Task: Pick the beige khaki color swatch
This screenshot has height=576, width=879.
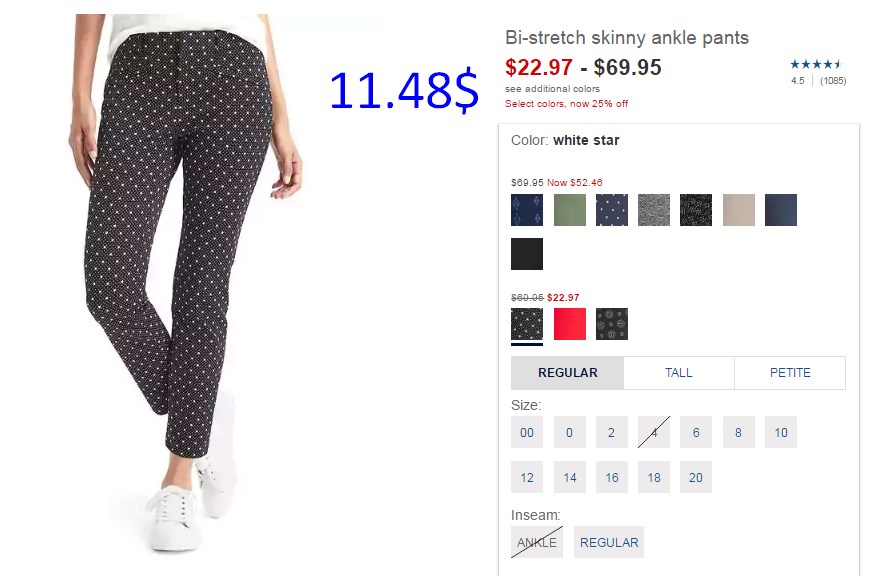Action: coord(739,210)
